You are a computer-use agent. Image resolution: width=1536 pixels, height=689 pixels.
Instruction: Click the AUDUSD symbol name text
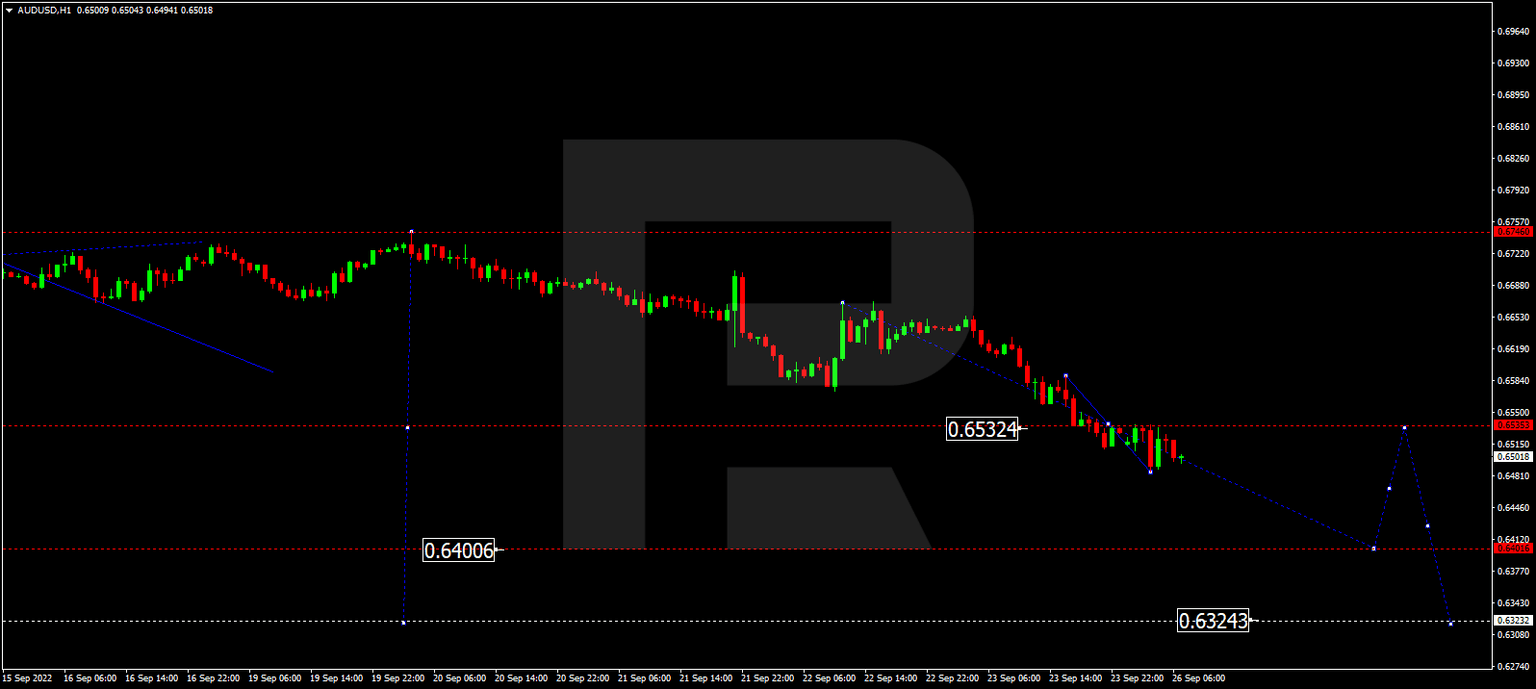[40, 8]
